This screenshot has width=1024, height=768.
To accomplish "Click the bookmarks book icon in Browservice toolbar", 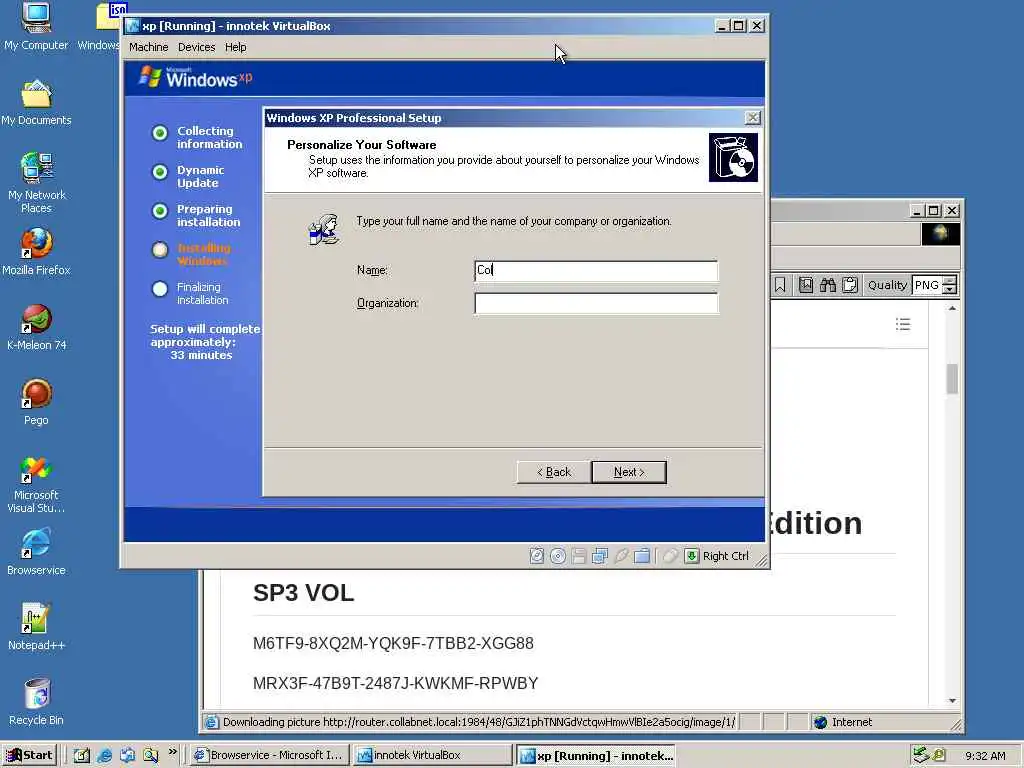I will point(806,285).
